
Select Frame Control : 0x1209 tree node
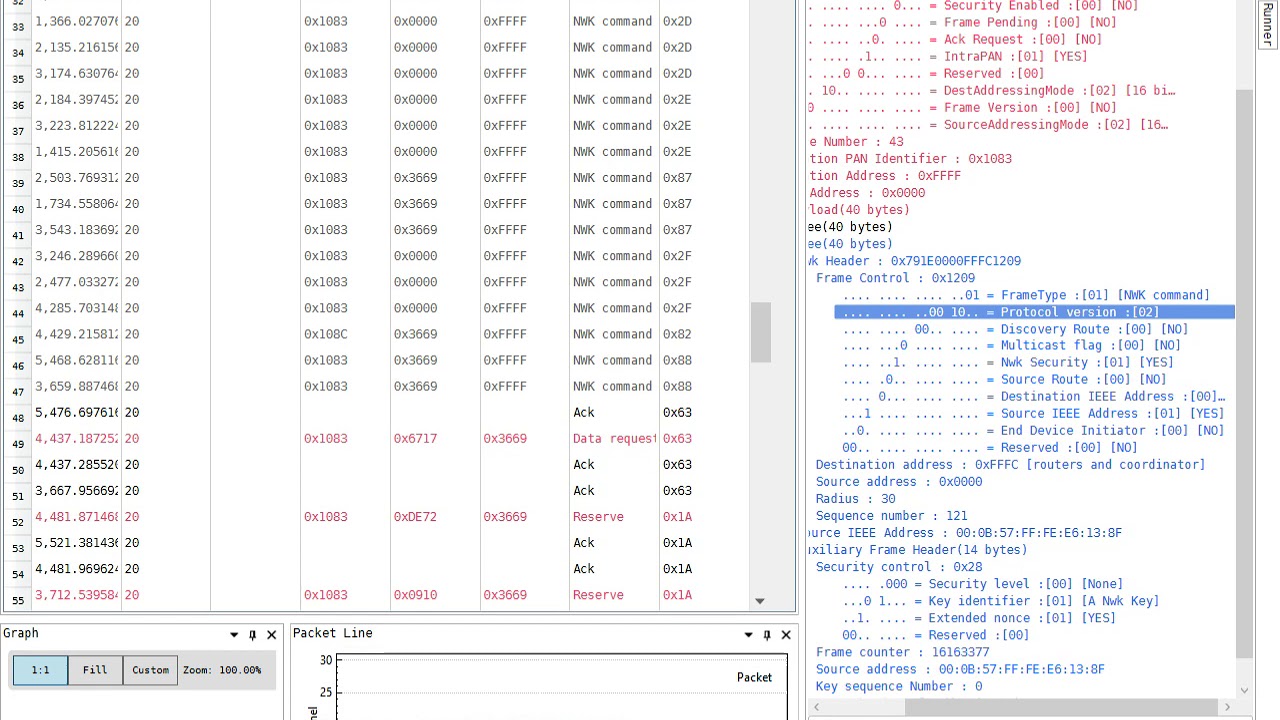(895, 278)
